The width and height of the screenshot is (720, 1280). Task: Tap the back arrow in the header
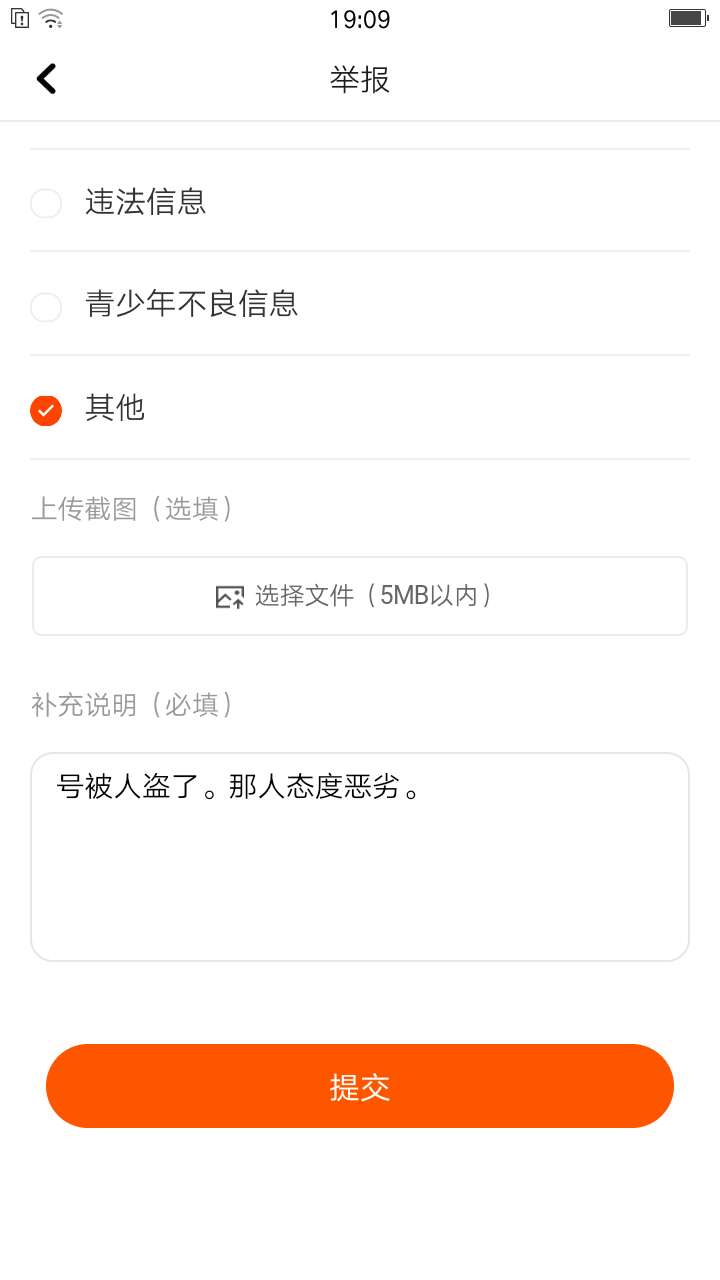[x=46, y=78]
